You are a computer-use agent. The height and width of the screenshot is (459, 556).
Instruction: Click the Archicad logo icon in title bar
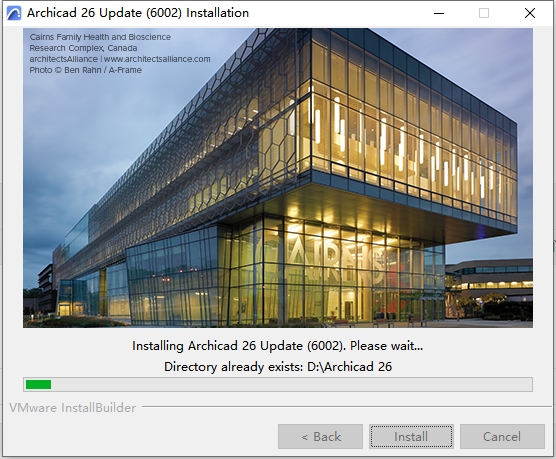pyautogui.click(x=14, y=13)
